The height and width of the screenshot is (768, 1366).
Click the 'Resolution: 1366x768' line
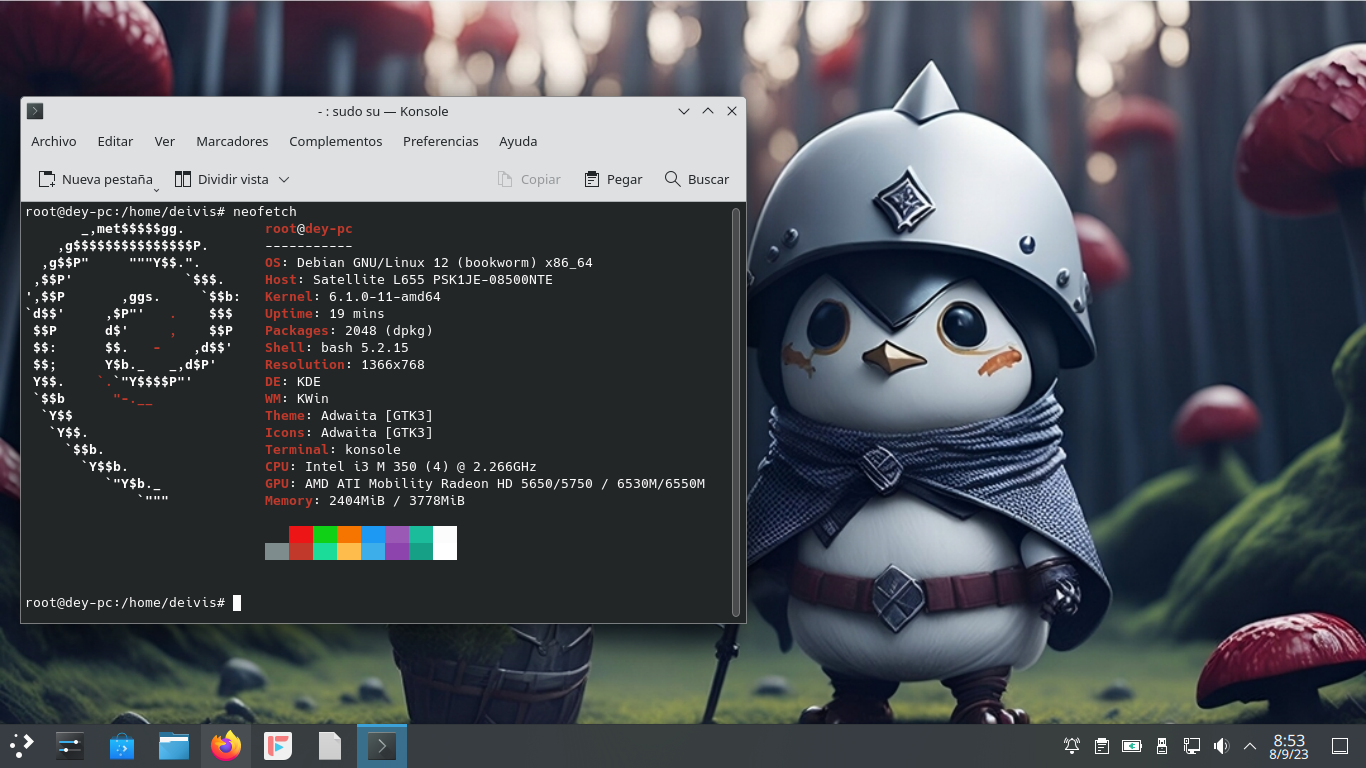(345, 365)
